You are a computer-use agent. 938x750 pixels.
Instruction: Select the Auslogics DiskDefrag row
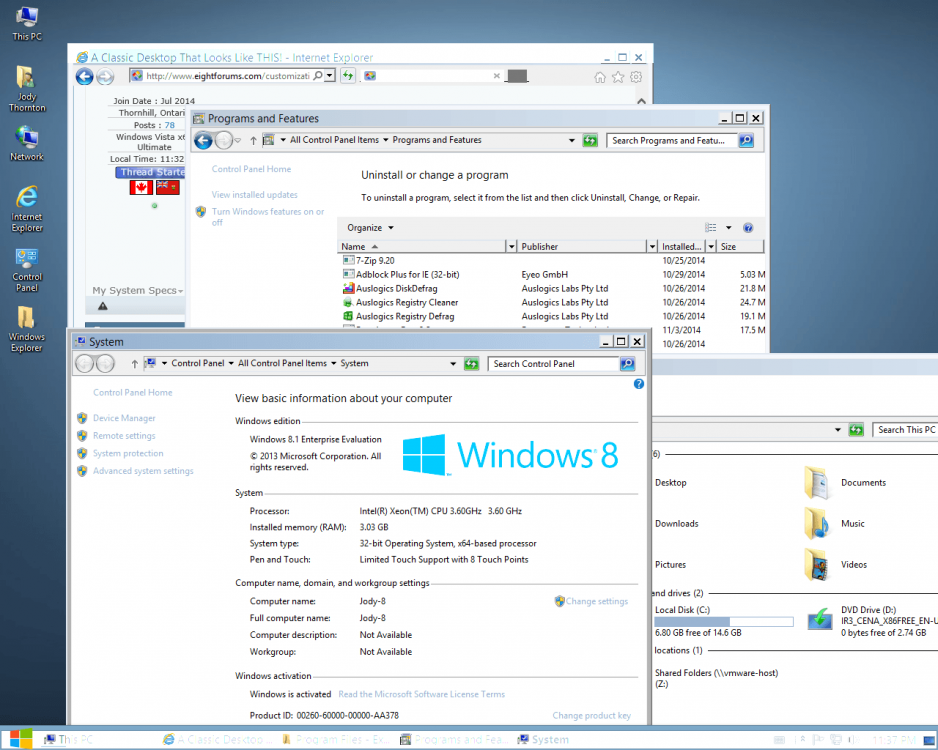tap(553, 289)
